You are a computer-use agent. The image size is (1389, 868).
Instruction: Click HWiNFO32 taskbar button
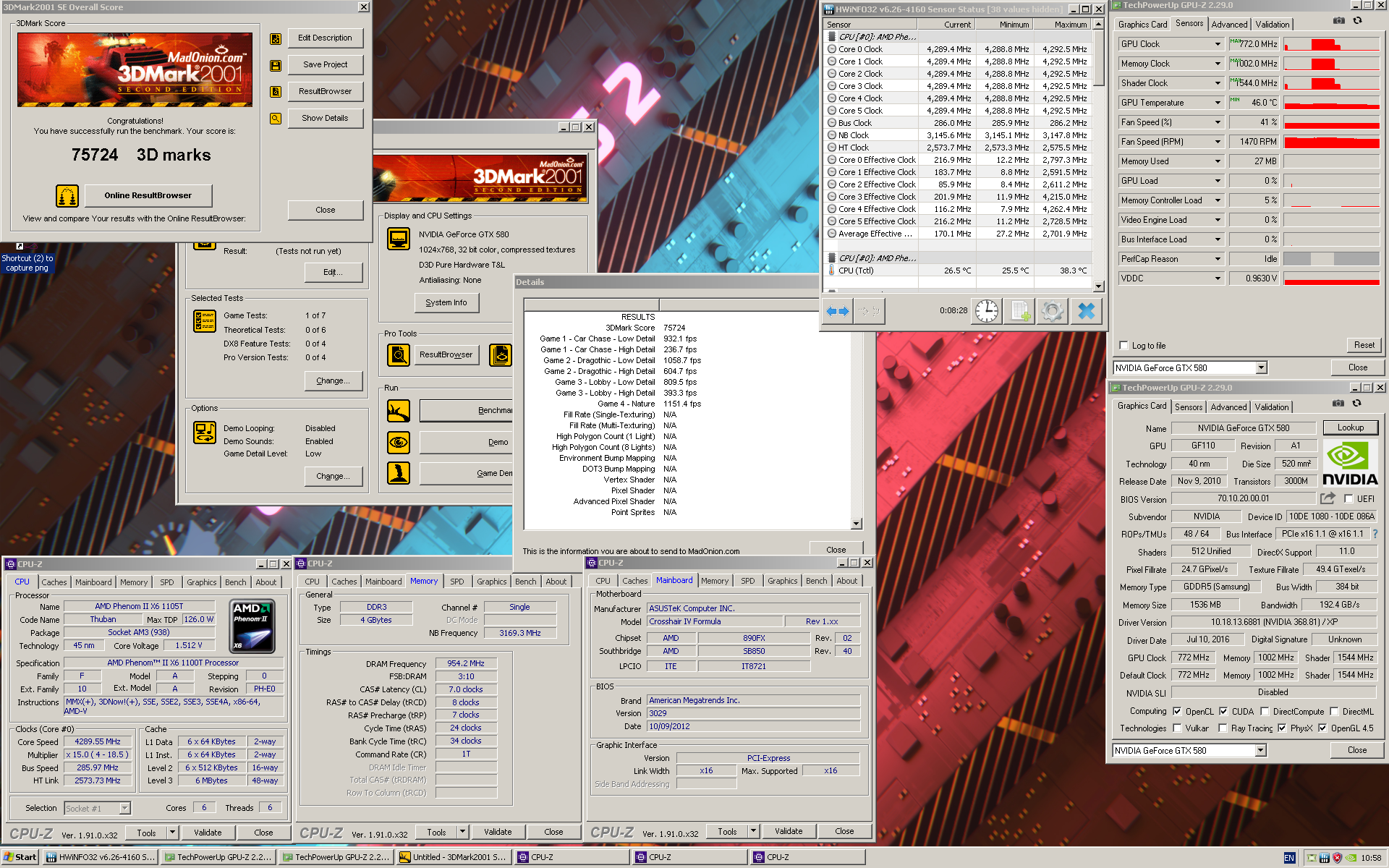100,857
